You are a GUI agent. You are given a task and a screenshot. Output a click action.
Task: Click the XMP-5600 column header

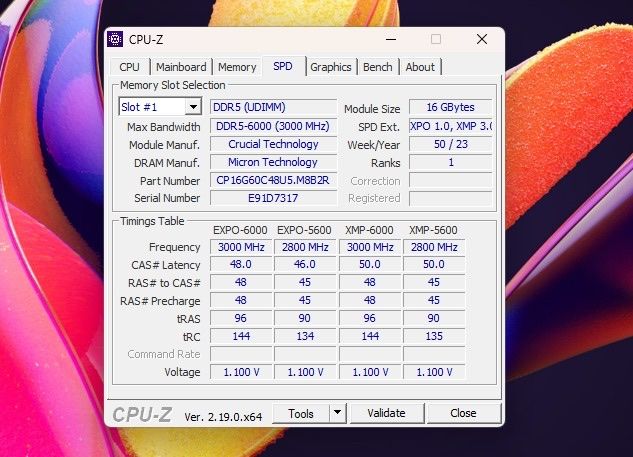click(x=433, y=230)
